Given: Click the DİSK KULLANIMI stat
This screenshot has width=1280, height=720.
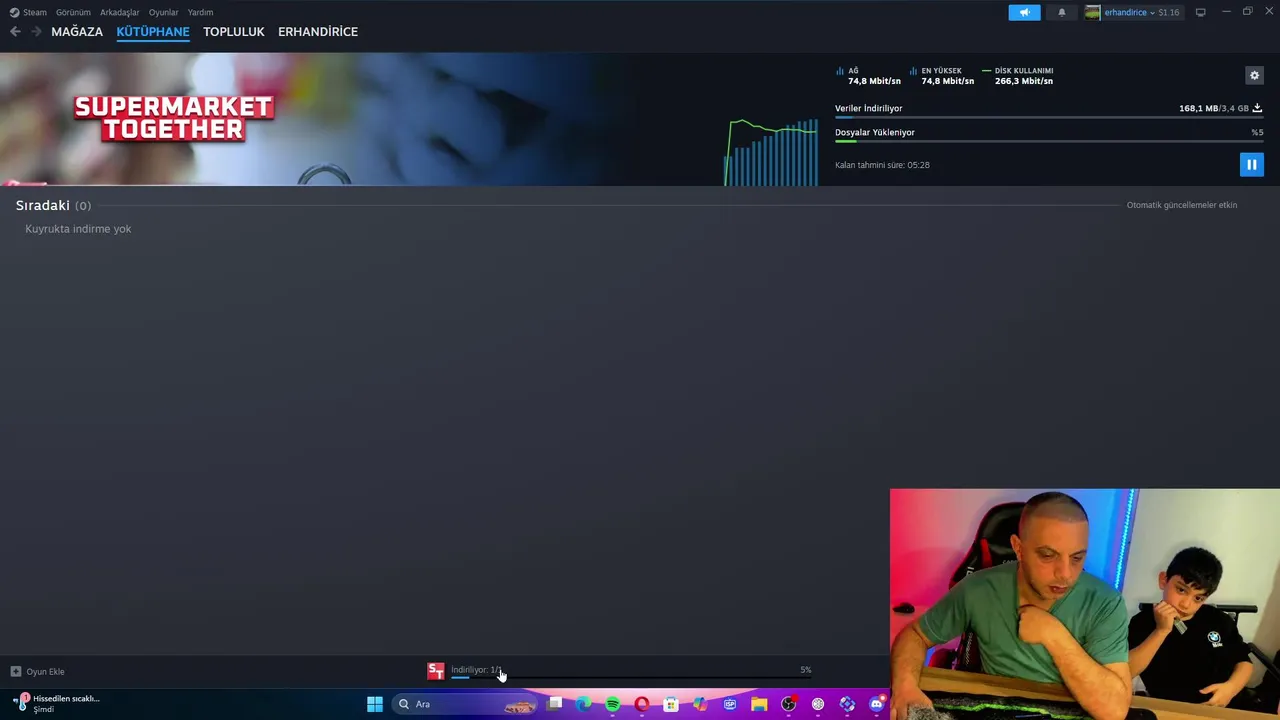Looking at the screenshot, I should coord(1018,76).
